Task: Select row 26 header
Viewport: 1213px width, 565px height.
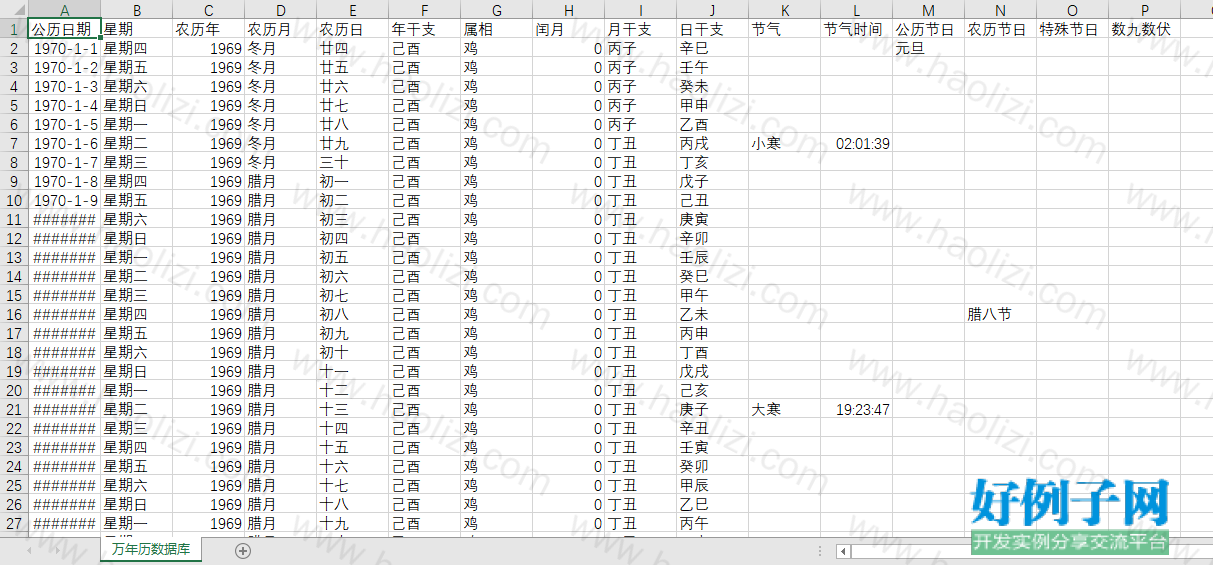Action: (14, 504)
